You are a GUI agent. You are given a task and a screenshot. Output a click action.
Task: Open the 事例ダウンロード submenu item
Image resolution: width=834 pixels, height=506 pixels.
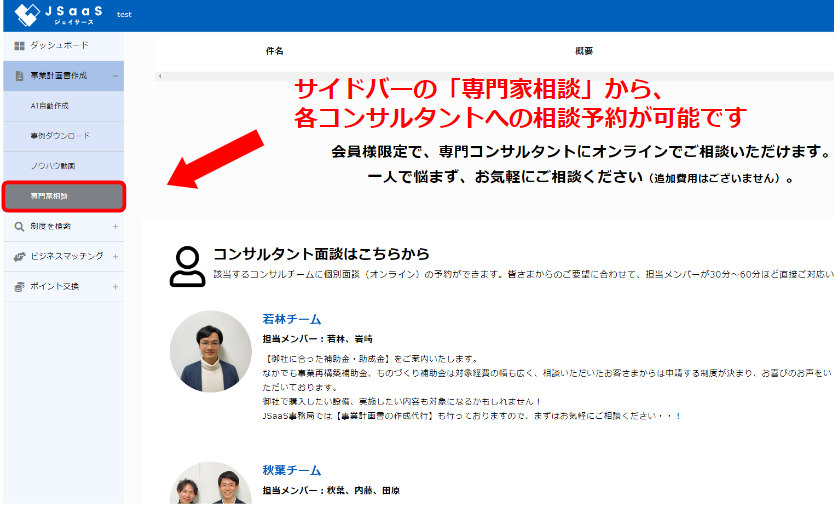pos(63,136)
